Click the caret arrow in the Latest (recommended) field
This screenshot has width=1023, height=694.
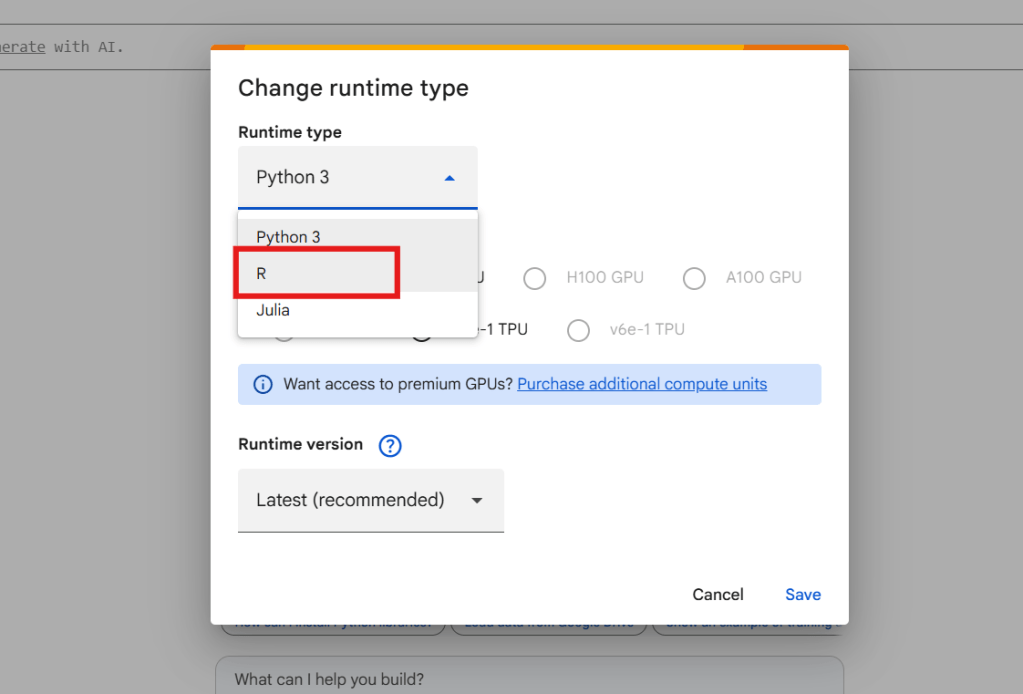click(x=477, y=500)
